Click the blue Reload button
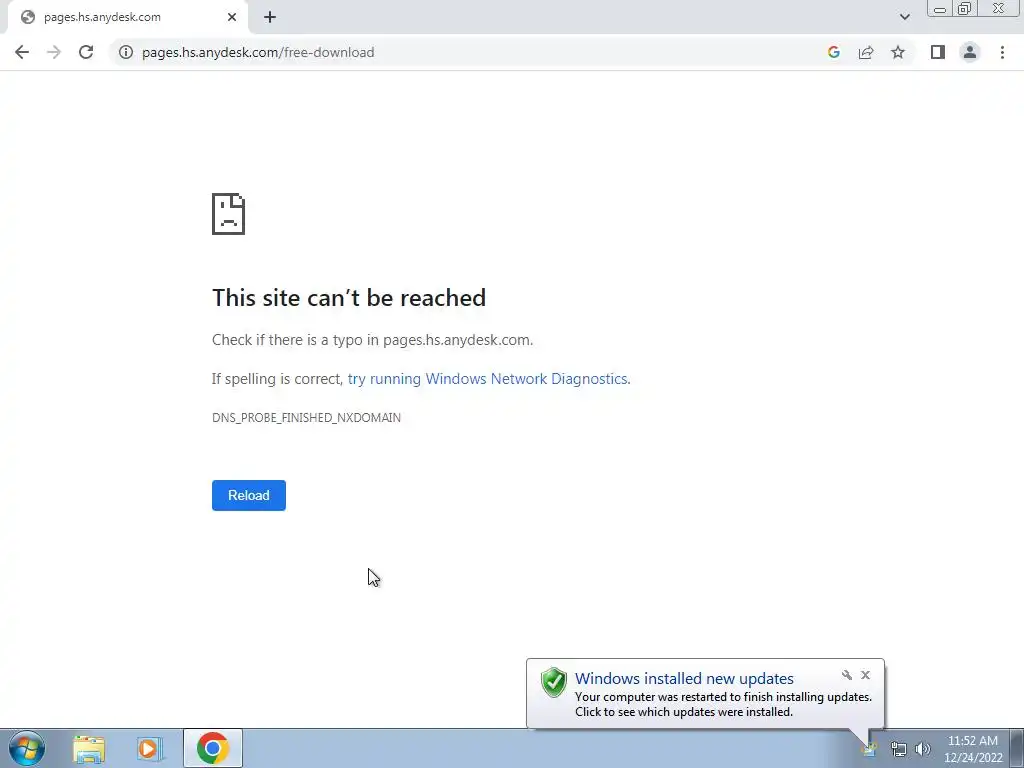Viewport: 1024px width, 768px height. tap(249, 495)
